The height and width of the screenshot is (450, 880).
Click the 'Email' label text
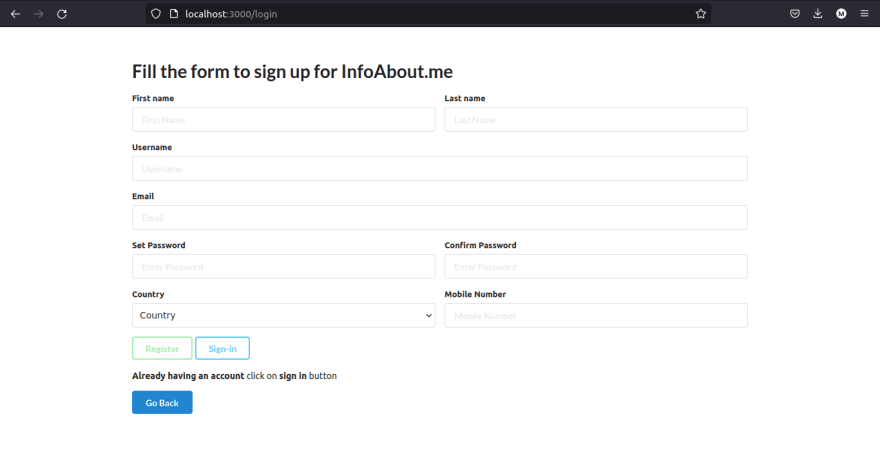[x=143, y=196]
